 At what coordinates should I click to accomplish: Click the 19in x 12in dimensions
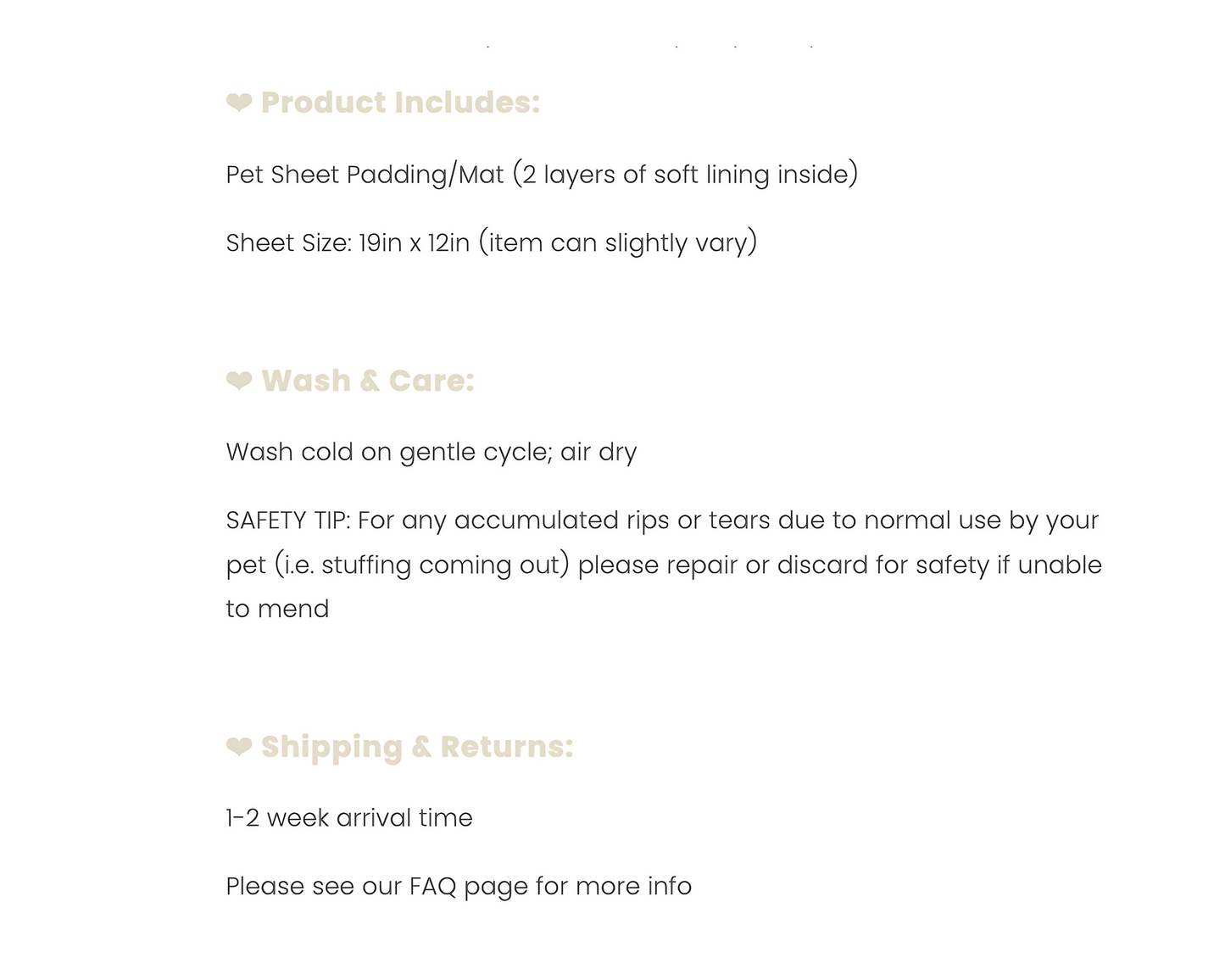pyautogui.click(x=414, y=243)
